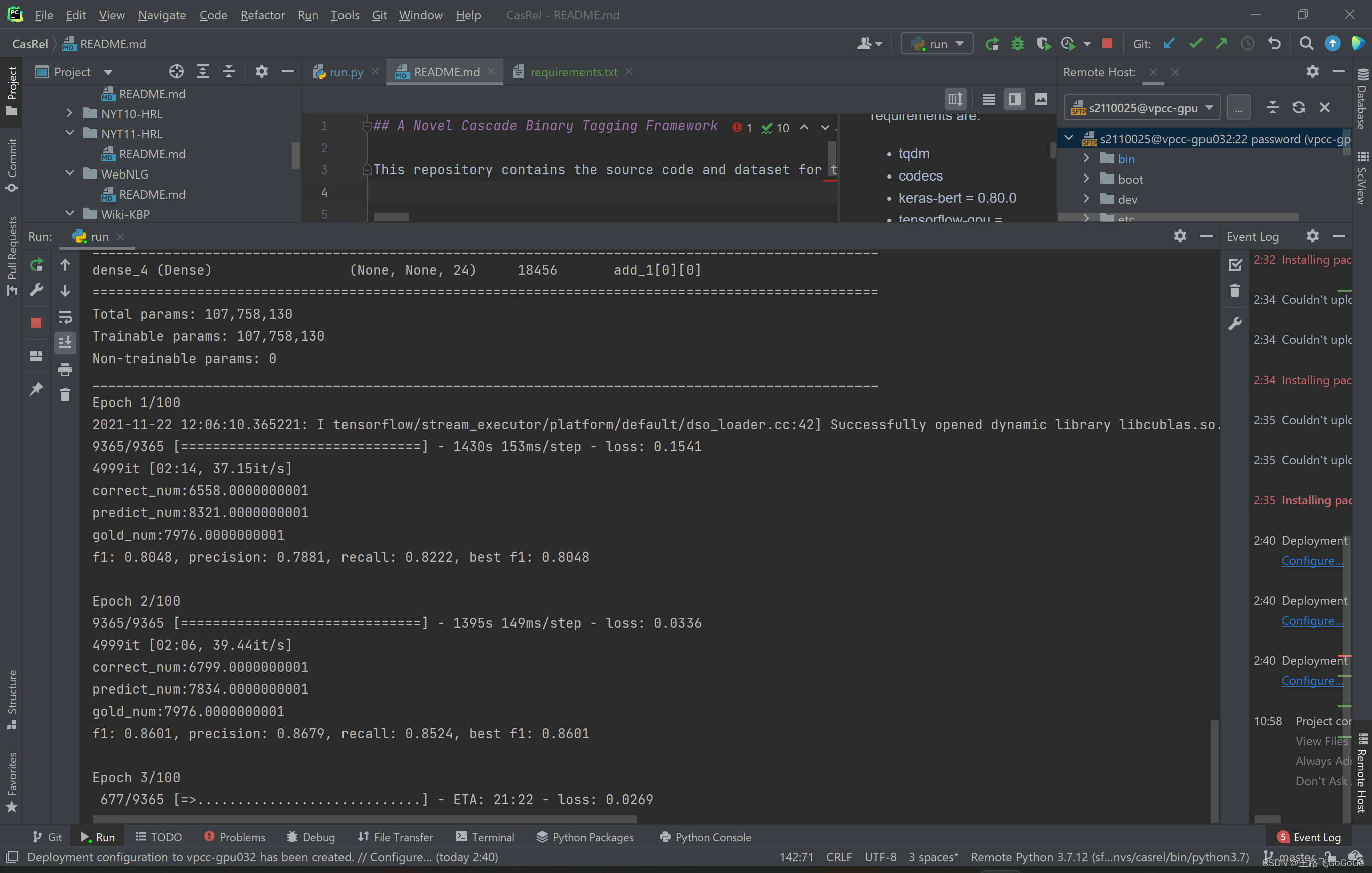Expand the NYT10-HRL folder
The image size is (1372, 873).
pyautogui.click(x=70, y=113)
